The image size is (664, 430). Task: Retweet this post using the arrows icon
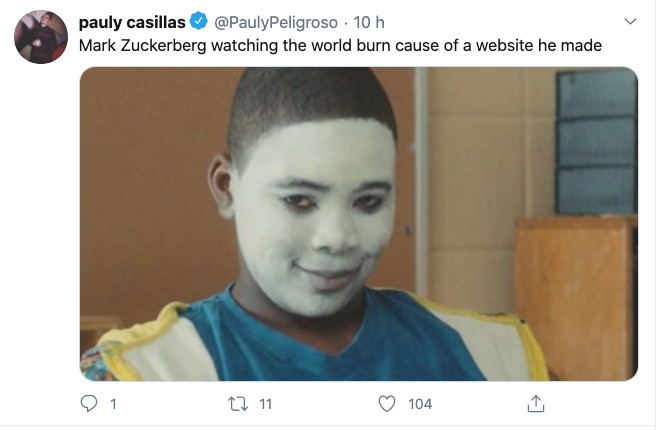[238, 404]
